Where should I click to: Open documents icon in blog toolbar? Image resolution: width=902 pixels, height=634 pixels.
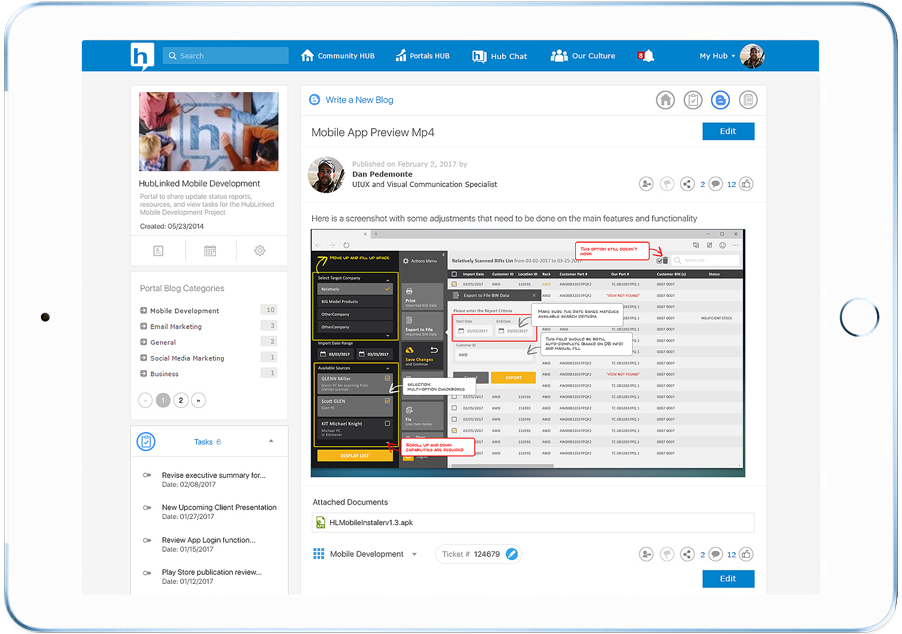pos(748,100)
